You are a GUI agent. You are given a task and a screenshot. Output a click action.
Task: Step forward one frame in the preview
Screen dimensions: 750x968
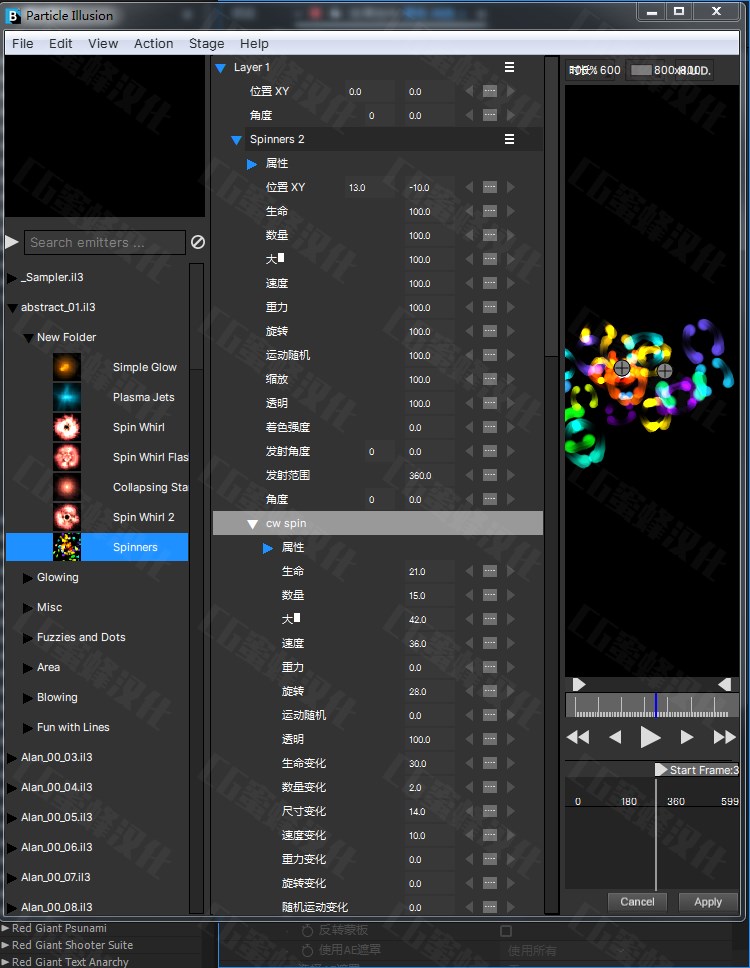[687, 738]
